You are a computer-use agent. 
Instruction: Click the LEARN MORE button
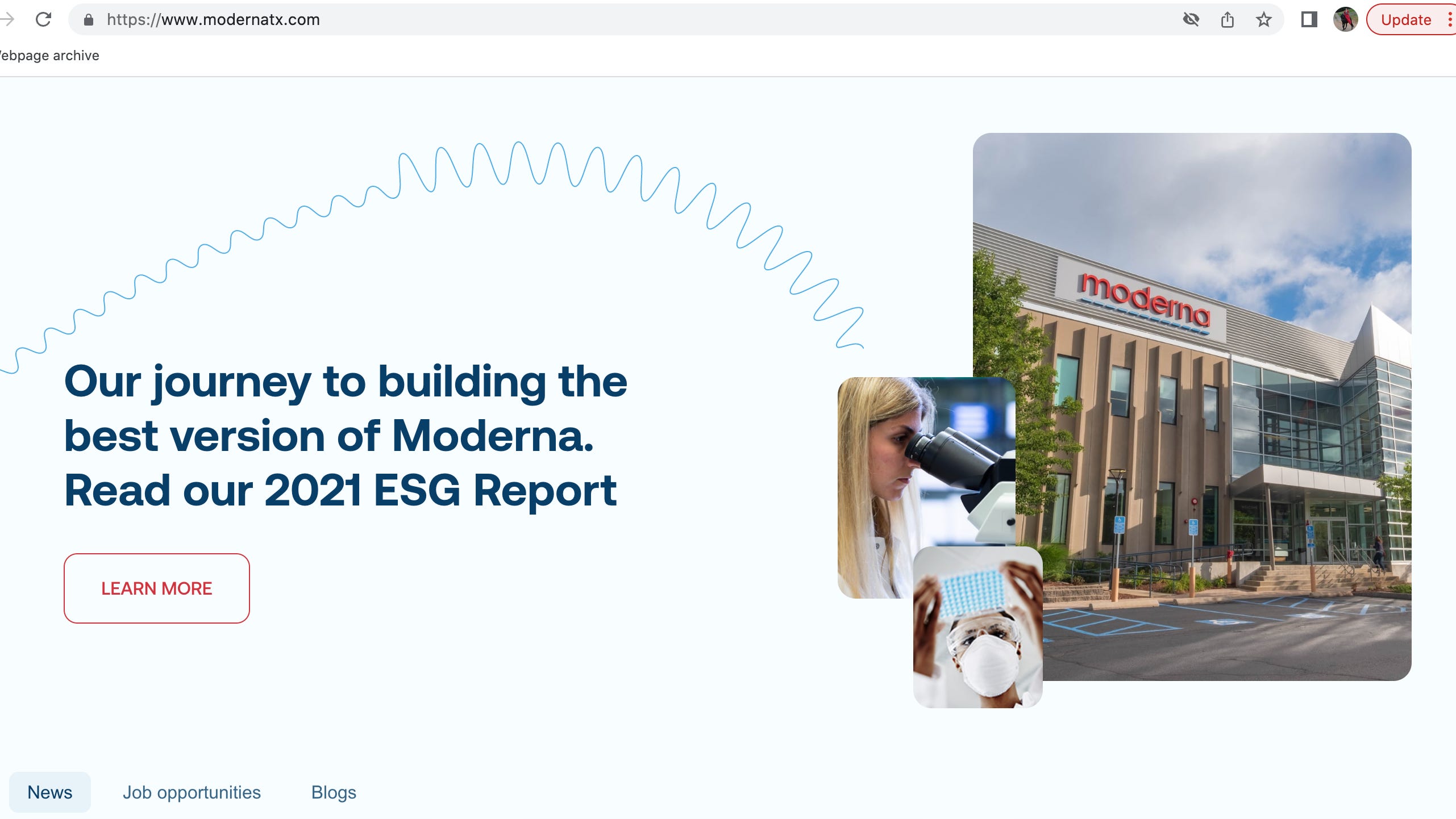[156, 588]
